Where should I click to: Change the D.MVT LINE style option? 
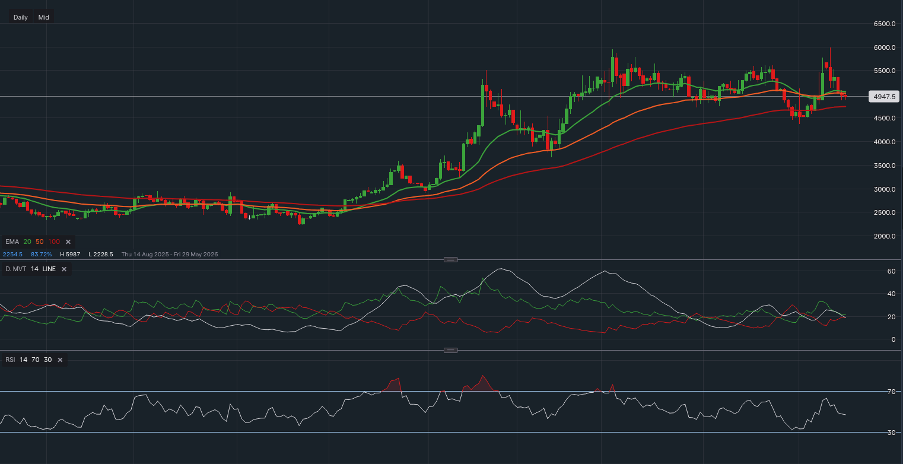click(x=48, y=269)
